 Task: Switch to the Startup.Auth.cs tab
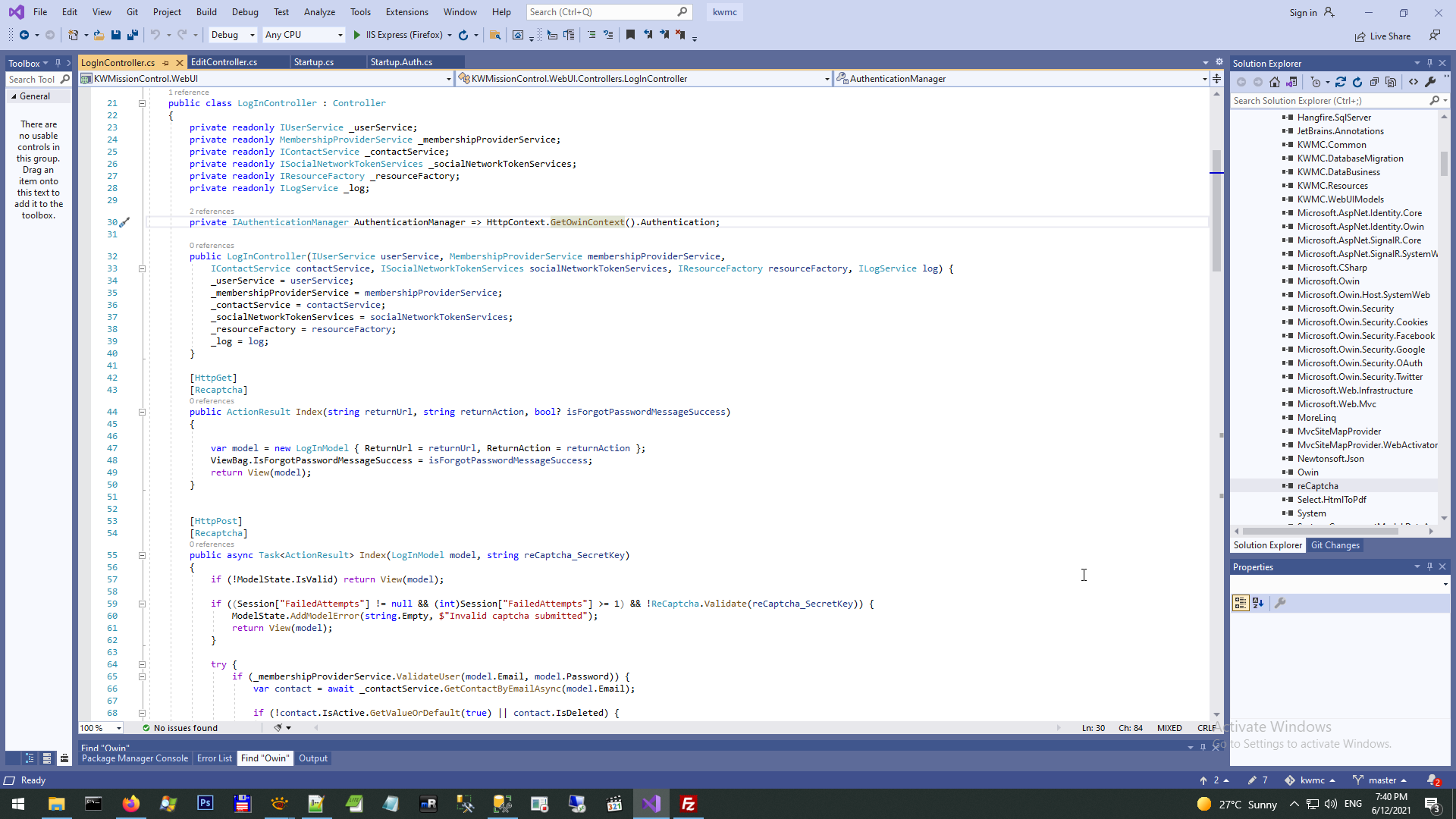pos(401,62)
